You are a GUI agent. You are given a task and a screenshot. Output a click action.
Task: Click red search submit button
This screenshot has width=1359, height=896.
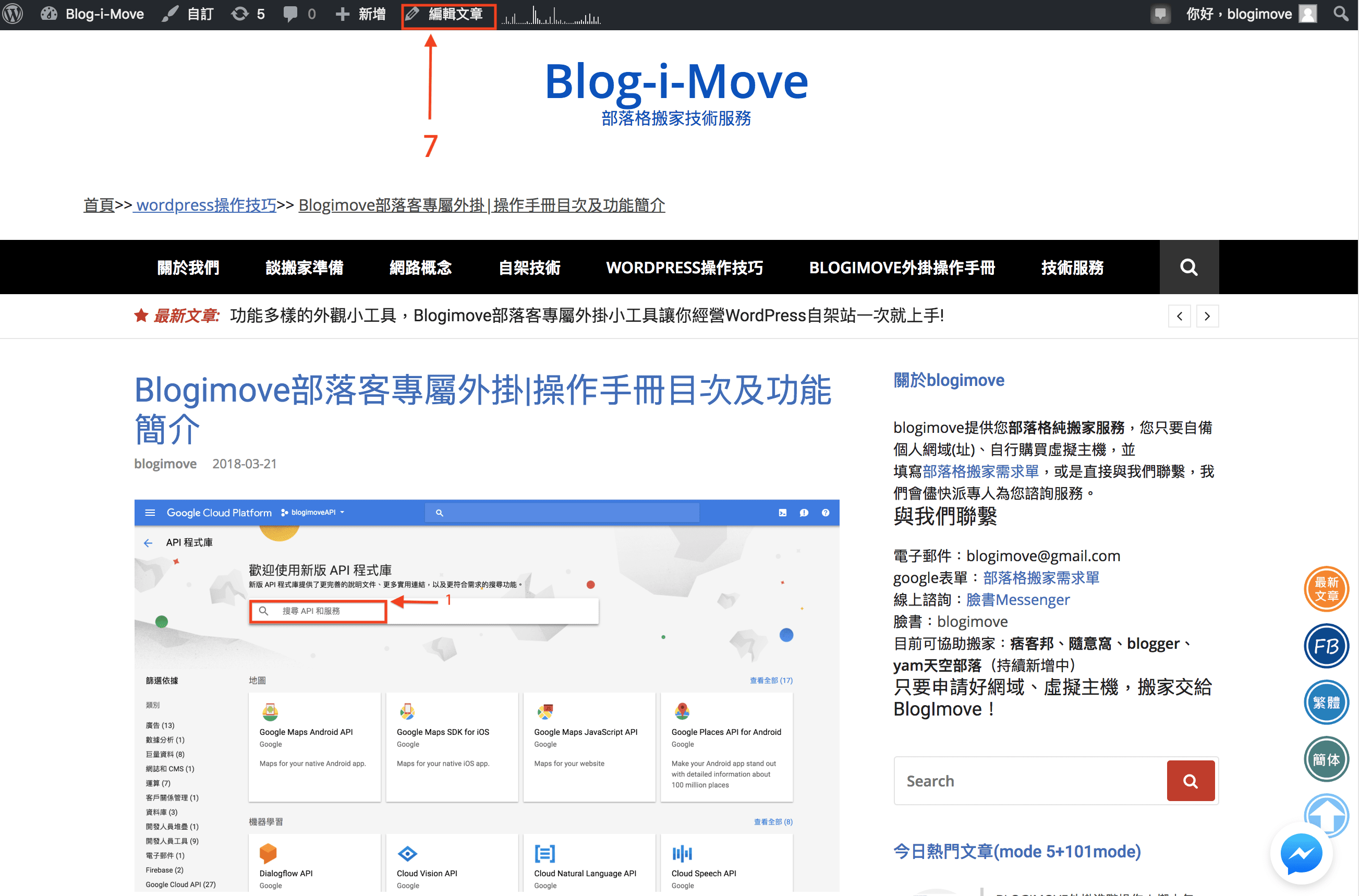click(1190, 781)
